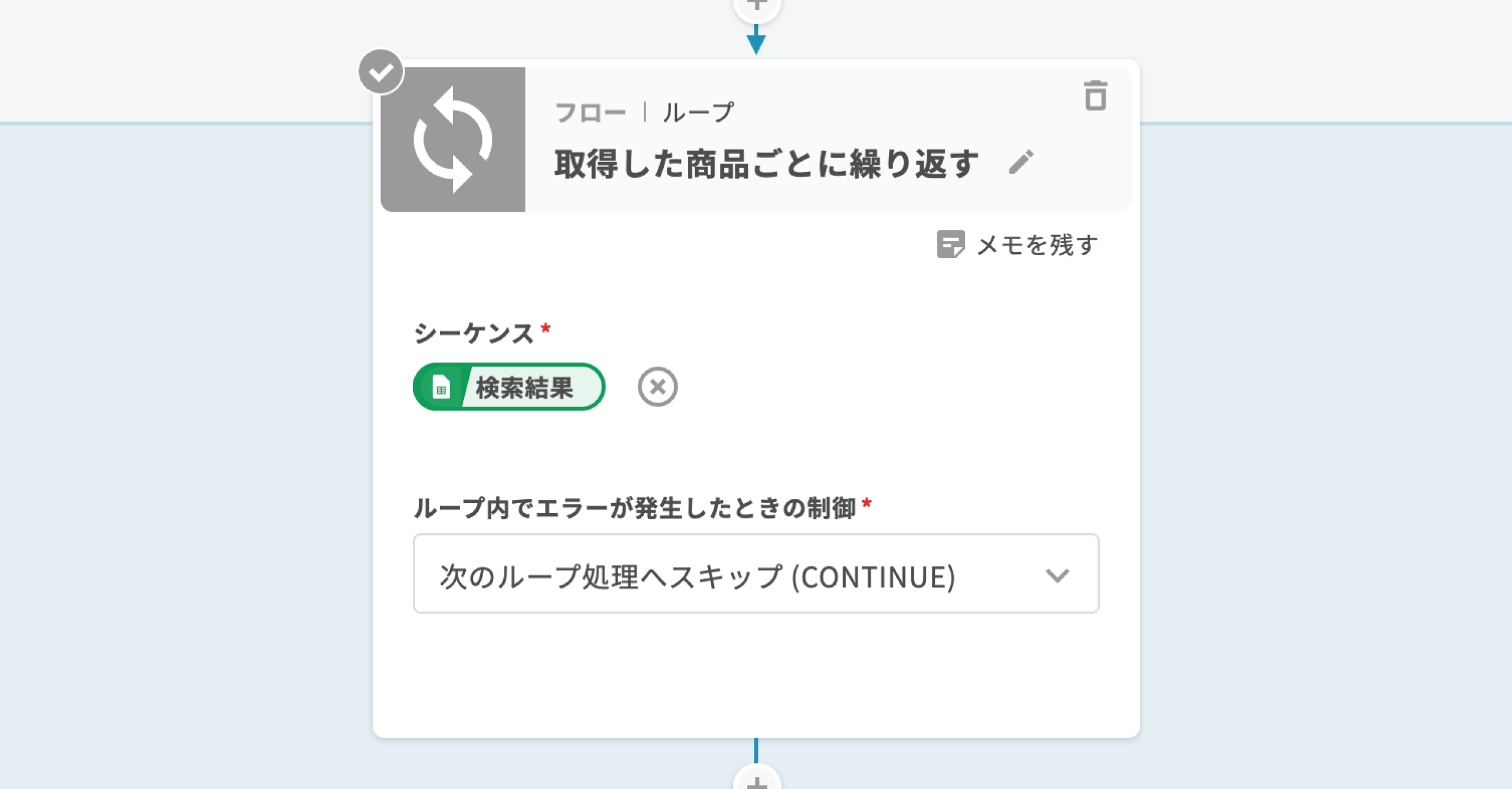Click the ループ内でエラーが発生したときの制御 label
1512x789 pixels.
634,508
